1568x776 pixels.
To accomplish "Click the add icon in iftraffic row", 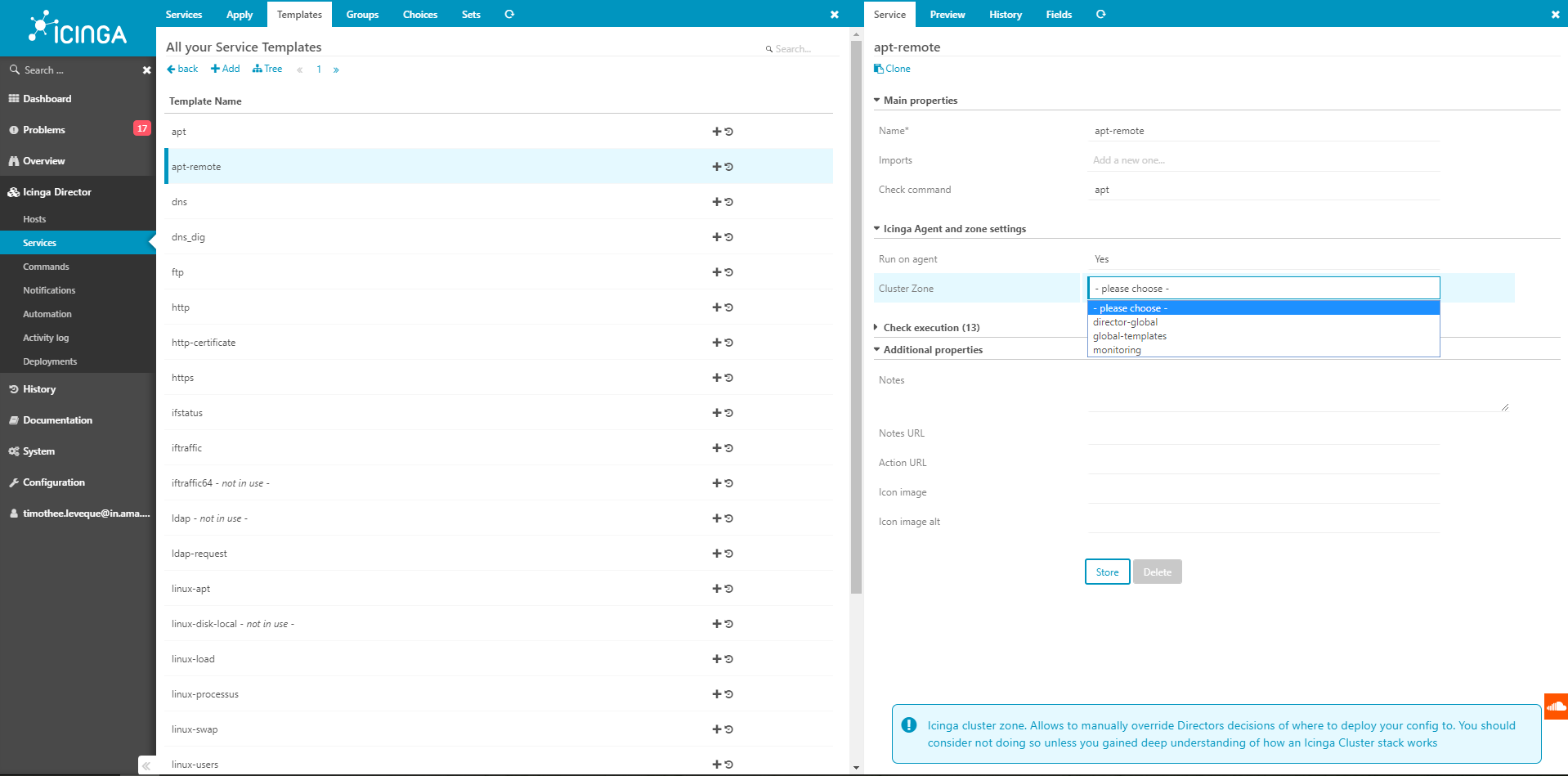I will coord(717,448).
